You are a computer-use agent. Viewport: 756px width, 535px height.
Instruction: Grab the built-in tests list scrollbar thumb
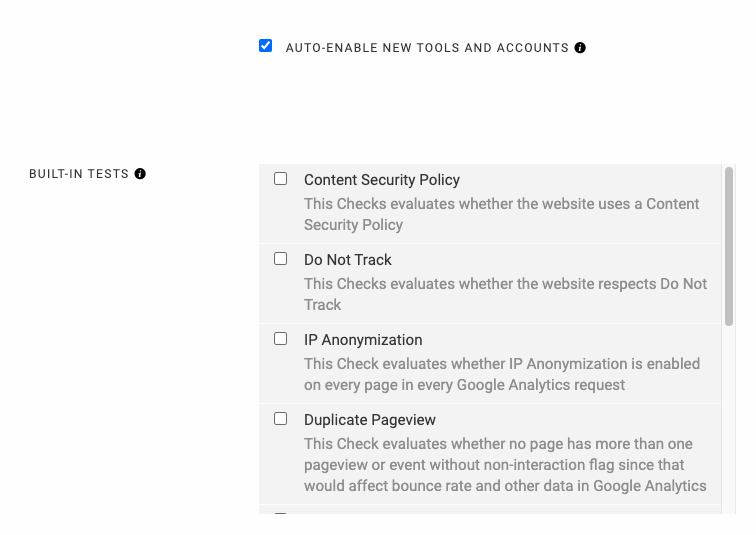[x=729, y=246]
